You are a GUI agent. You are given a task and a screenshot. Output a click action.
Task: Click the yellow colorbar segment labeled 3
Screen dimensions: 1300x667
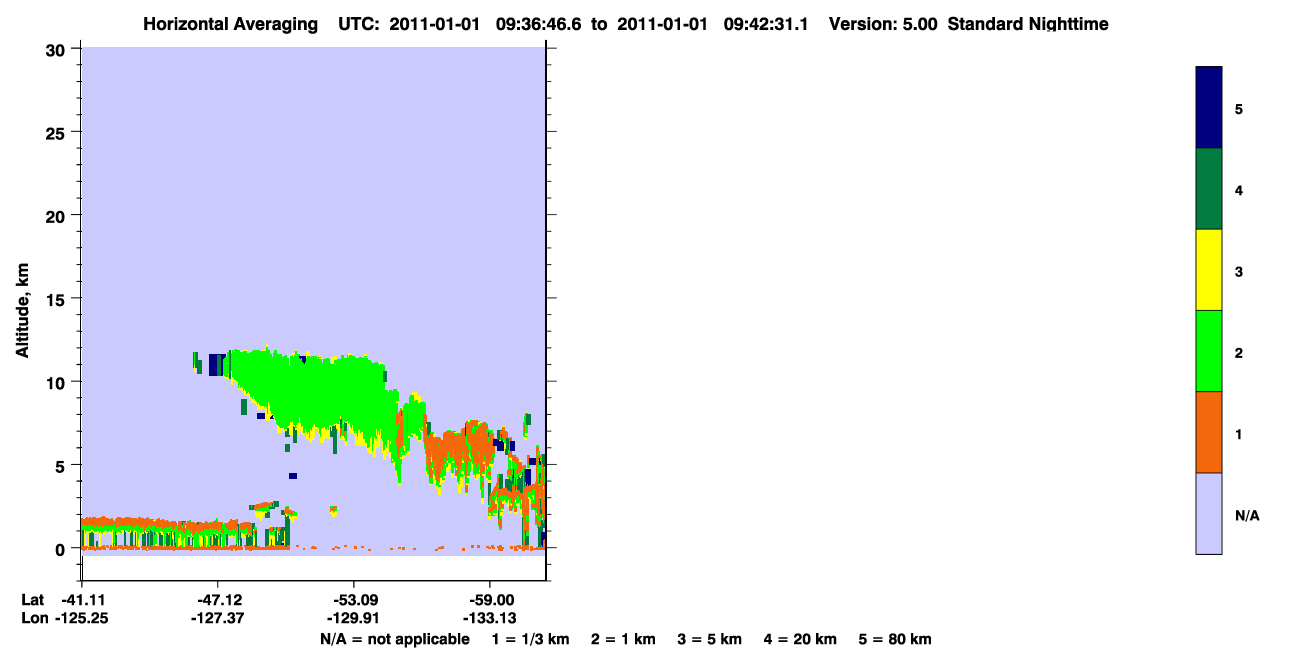click(x=1209, y=270)
